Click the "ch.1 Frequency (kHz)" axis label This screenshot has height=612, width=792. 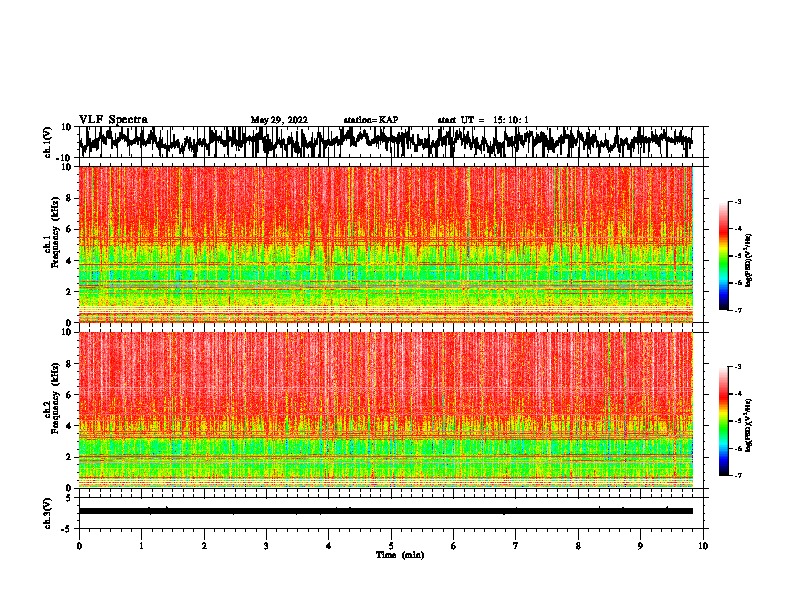[54, 233]
